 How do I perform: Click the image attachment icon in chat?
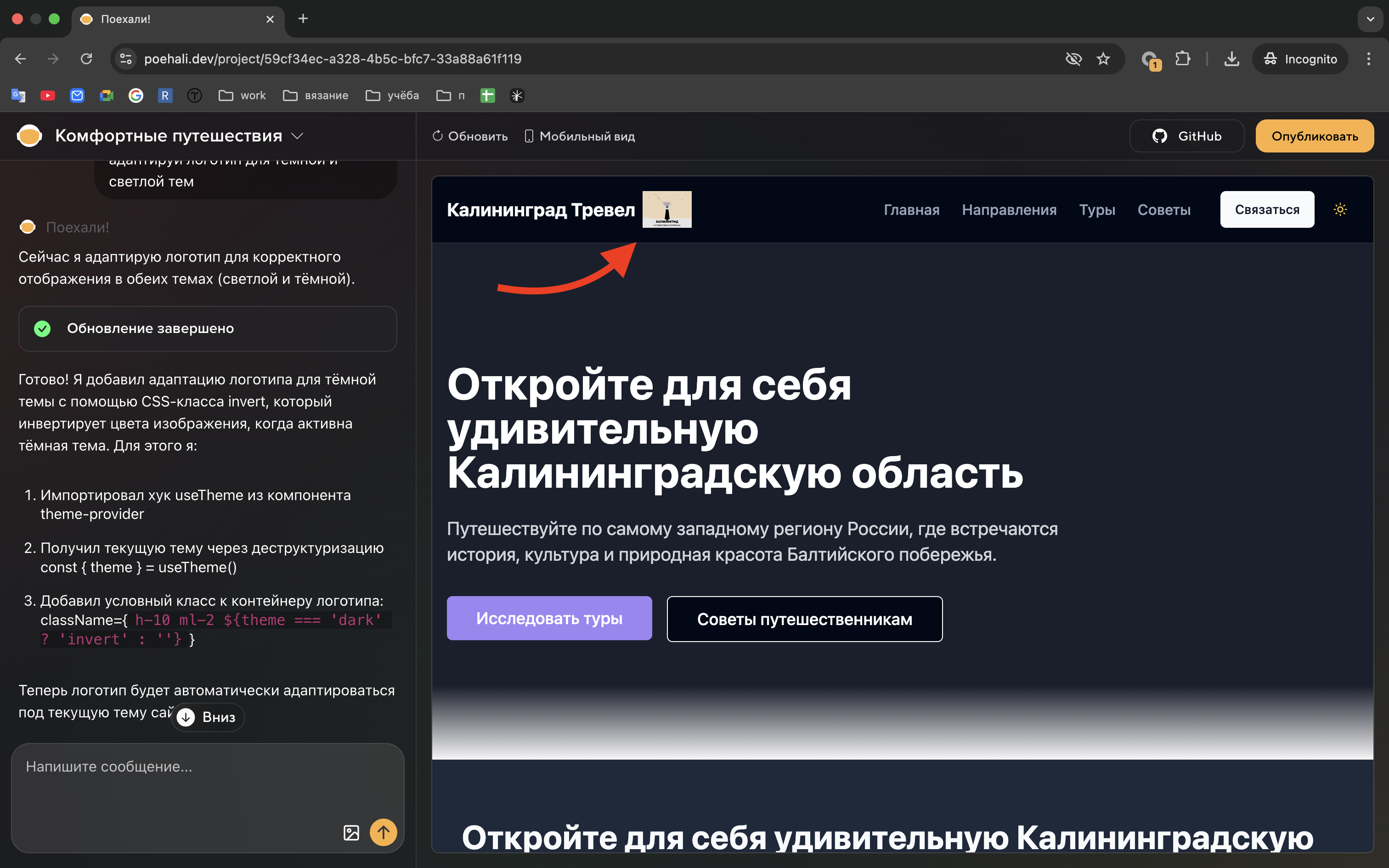351,832
